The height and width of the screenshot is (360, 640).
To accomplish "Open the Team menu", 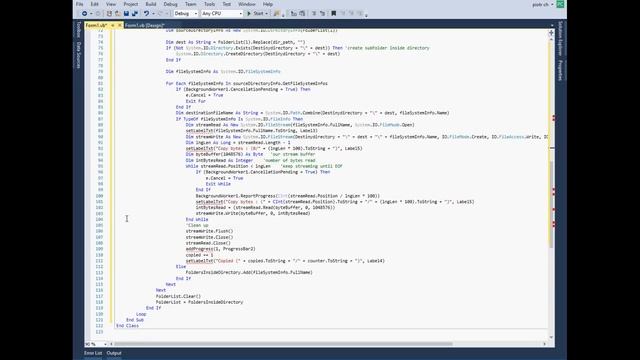I will click(x=191, y=4).
